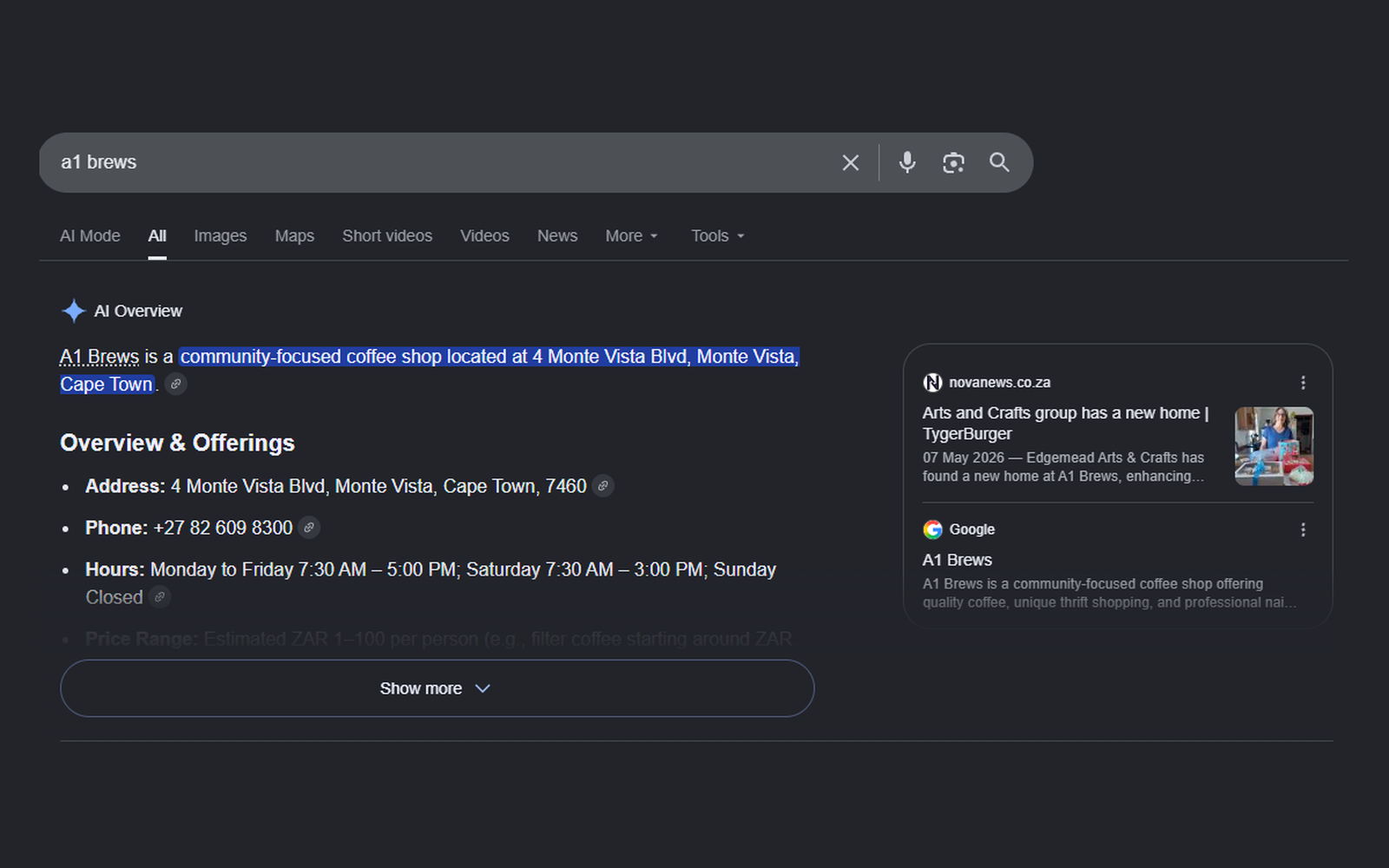Open options menu for Google A1 Brews result
The image size is (1389, 868).
[1303, 529]
